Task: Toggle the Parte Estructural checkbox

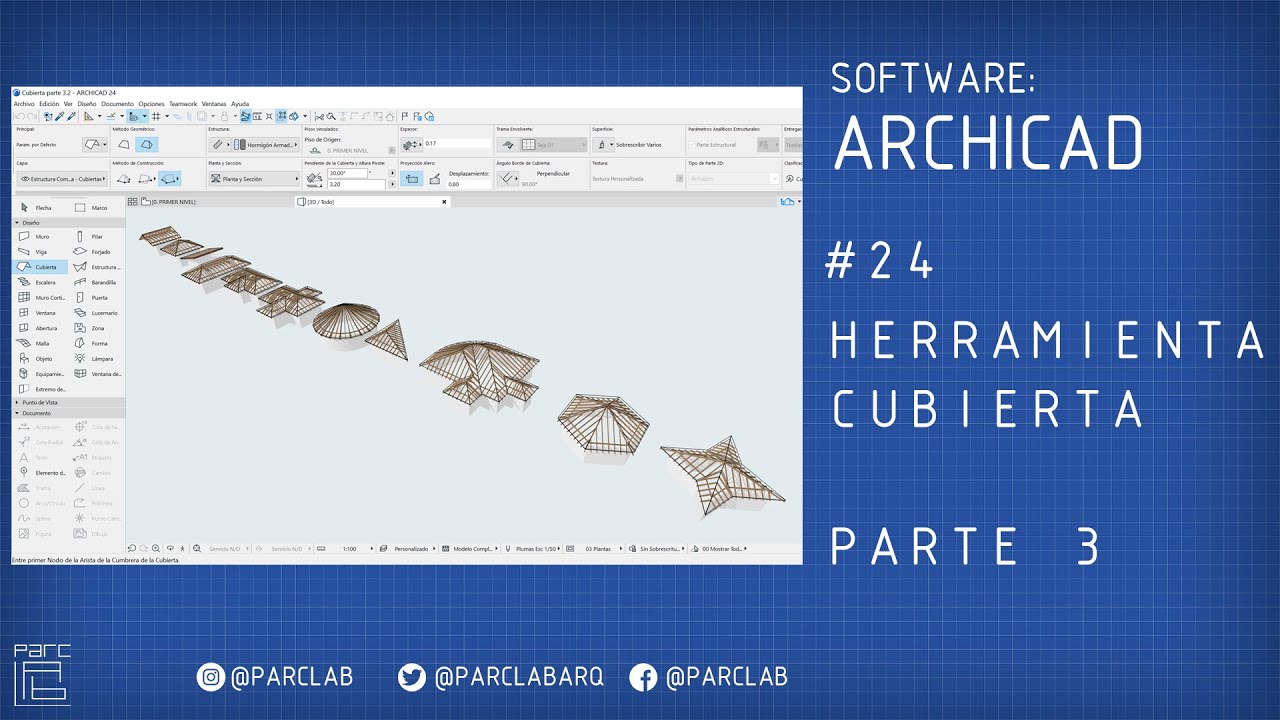Action: coord(691,145)
